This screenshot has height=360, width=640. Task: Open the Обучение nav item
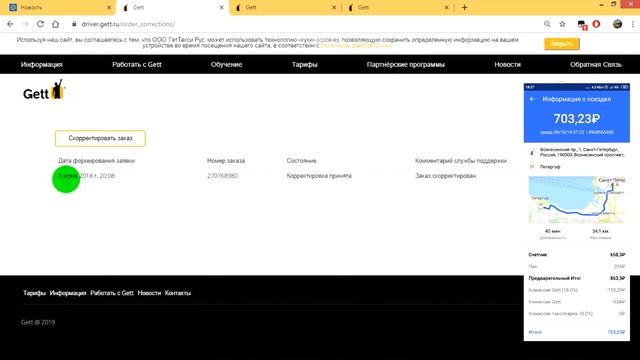227,64
